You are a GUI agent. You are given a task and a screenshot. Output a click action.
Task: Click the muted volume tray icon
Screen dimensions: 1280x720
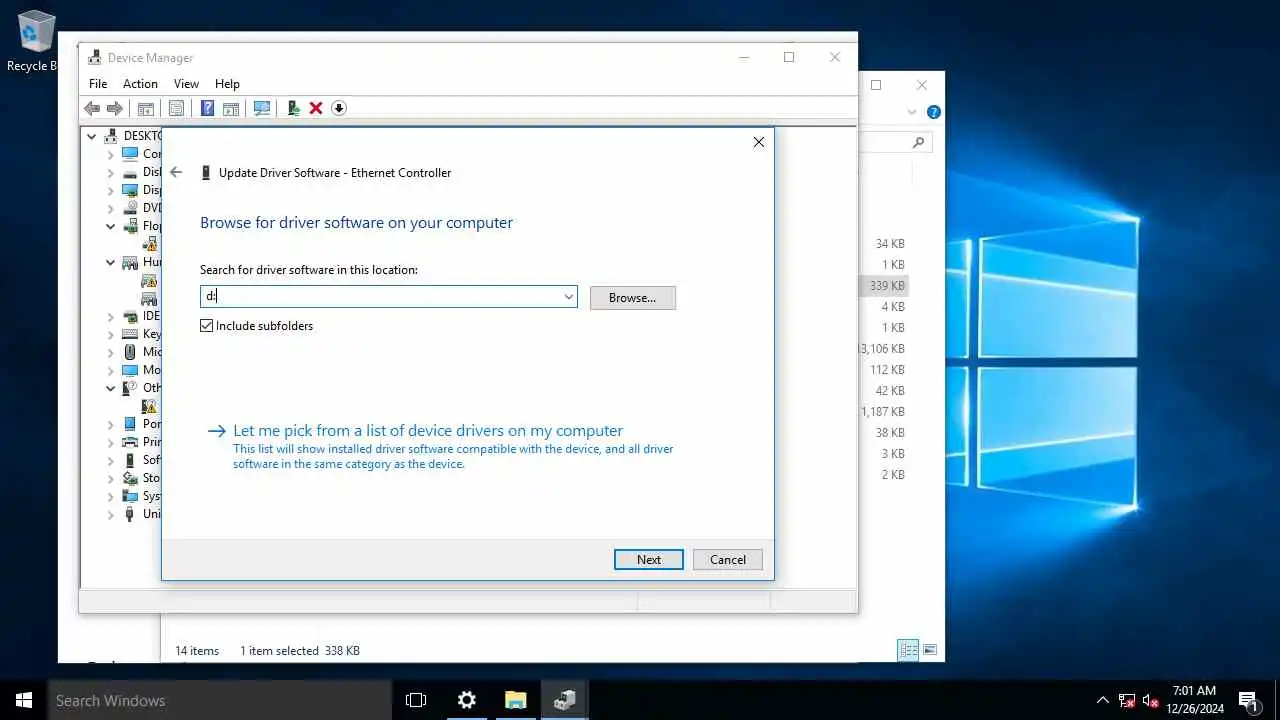(1150, 701)
